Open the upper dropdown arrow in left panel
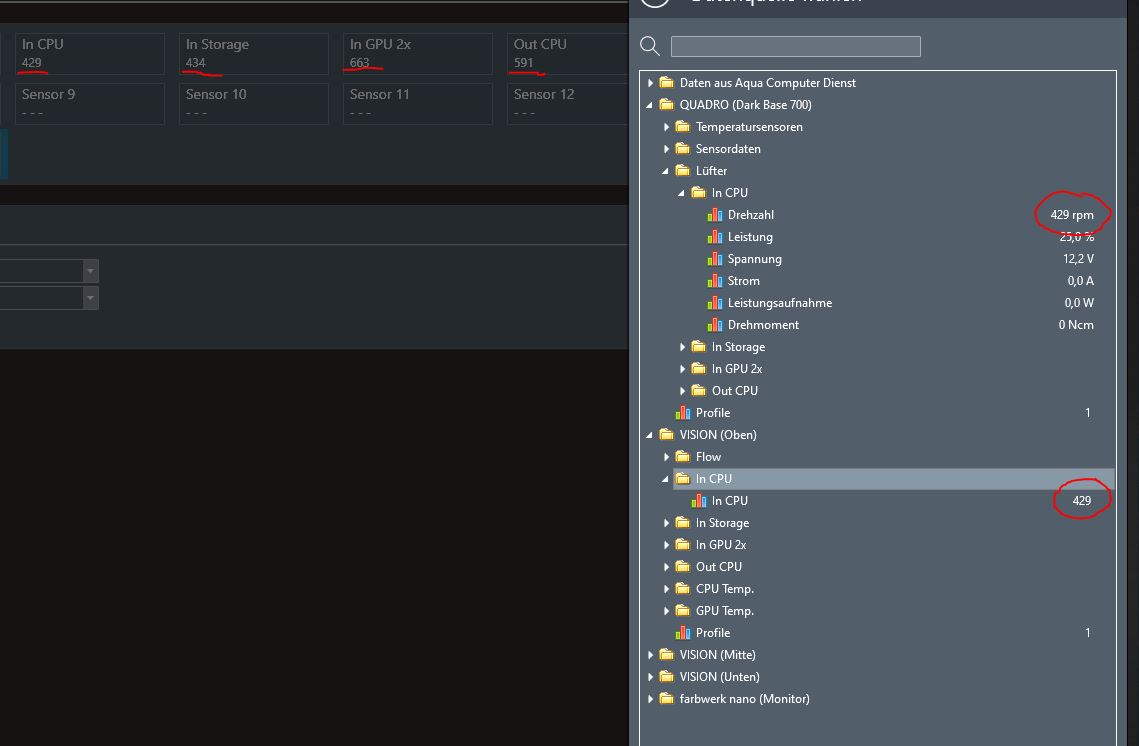The height and width of the screenshot is (746, 1139). click(x=90, y=271)
